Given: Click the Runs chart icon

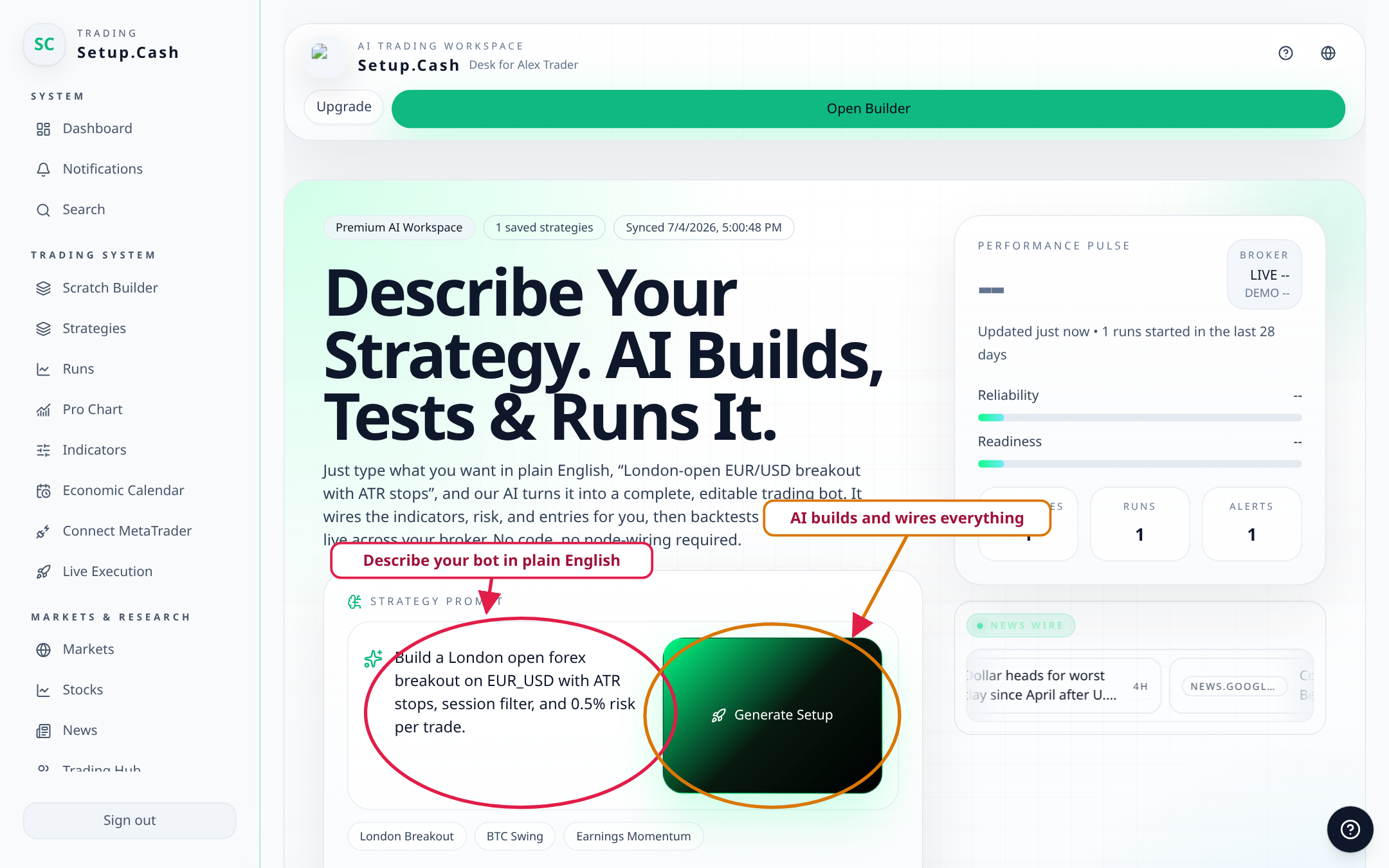Looking at the screenshot, I should click(x=43, y=370).
